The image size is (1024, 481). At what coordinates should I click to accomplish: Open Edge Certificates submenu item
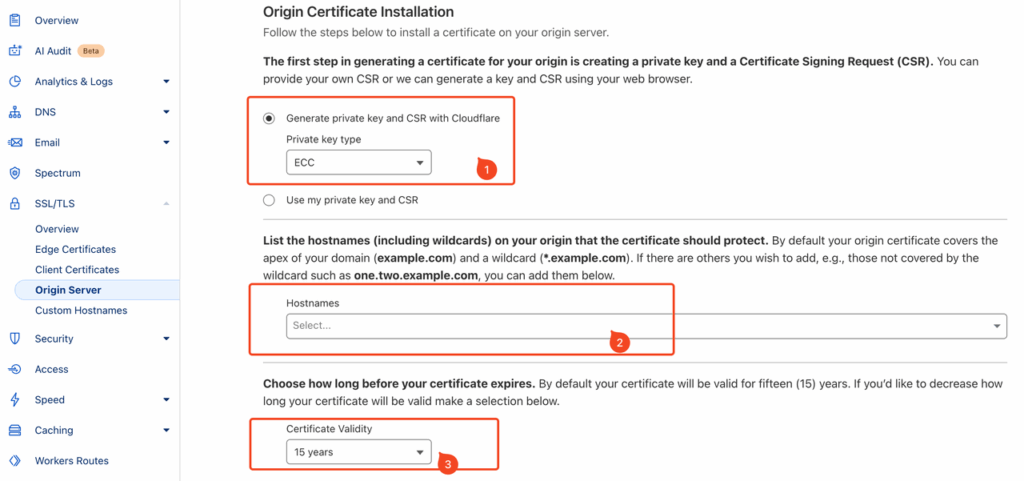pyautogui.click(x=76, y=249)
